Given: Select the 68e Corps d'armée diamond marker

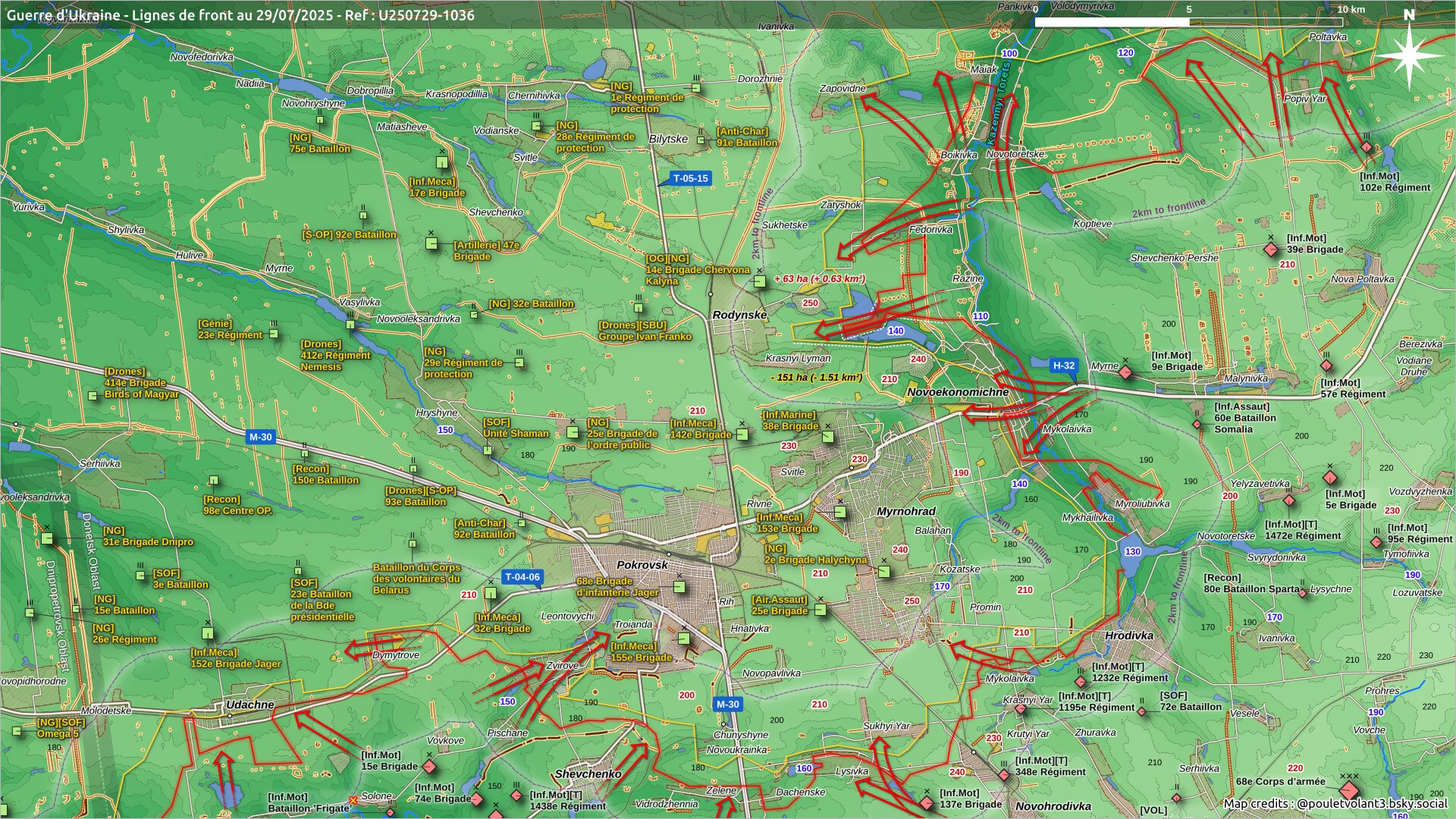Looking at the screenshot, I should pos(1348,790).
